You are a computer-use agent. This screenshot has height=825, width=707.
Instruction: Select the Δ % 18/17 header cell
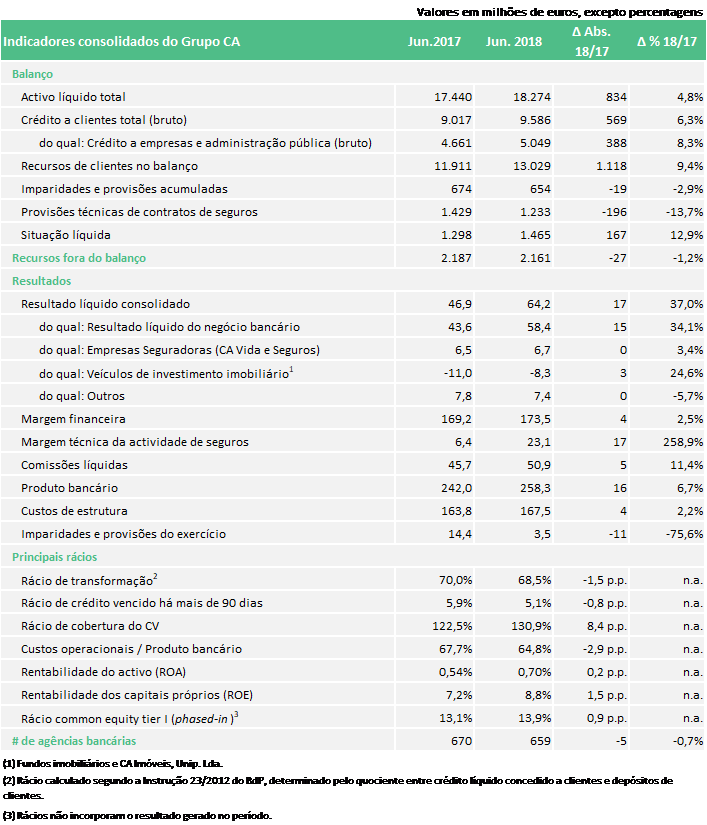click(x=666, y=42)
